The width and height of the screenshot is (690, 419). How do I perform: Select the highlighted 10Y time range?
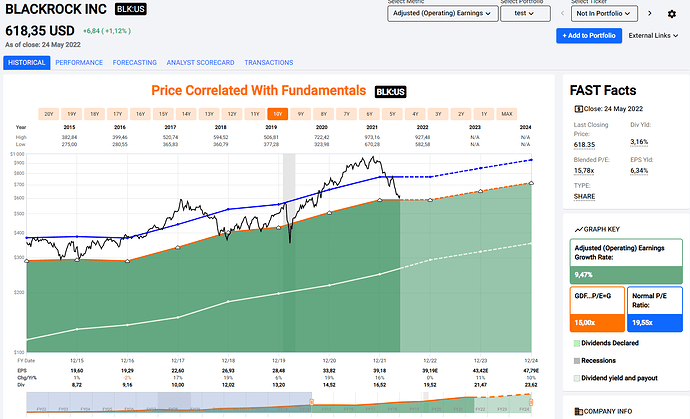(x=278, y=114)
